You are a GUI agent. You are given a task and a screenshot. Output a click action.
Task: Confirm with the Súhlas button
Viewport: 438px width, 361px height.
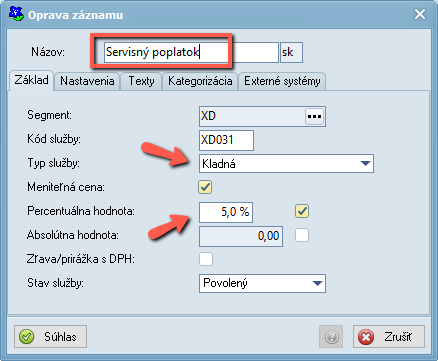50,337
